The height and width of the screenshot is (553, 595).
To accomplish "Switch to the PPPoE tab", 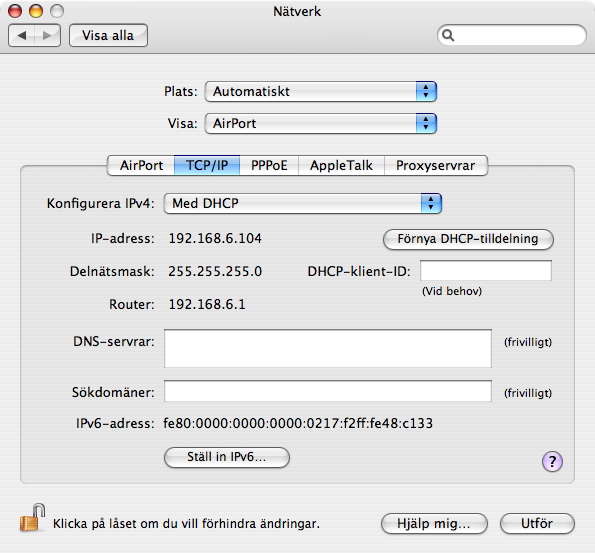I will tap(269, 165).
